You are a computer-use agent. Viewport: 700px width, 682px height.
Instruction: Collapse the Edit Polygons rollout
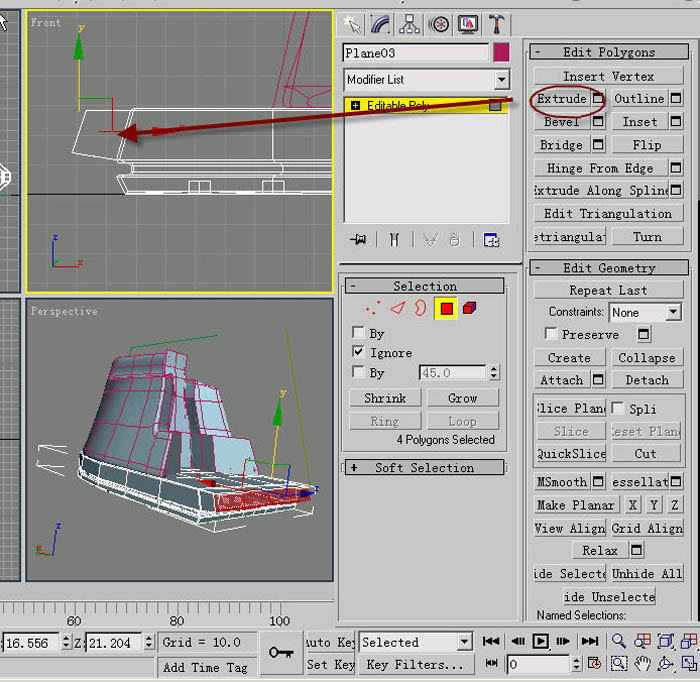click(609, 52)
